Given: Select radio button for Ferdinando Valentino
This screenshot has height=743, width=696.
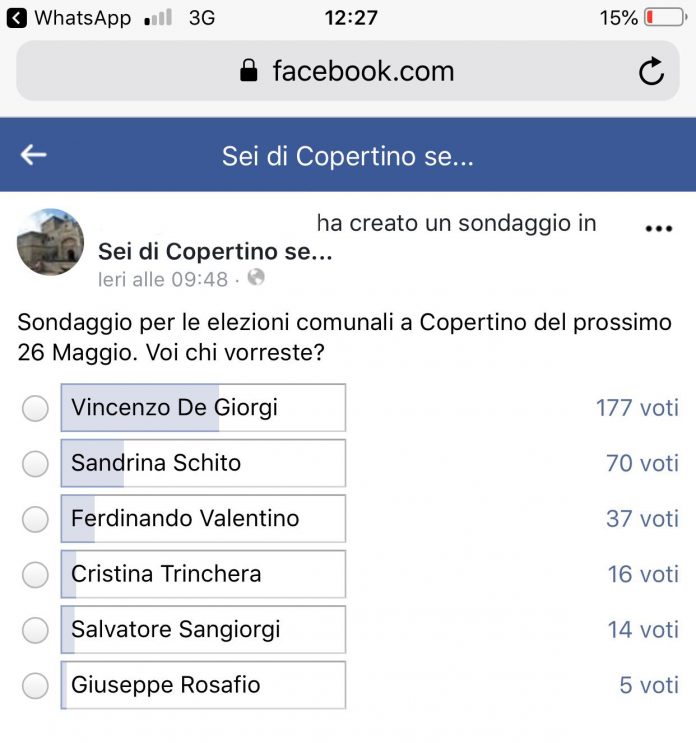Looking at the screenshot, I should tap(35, 520).
